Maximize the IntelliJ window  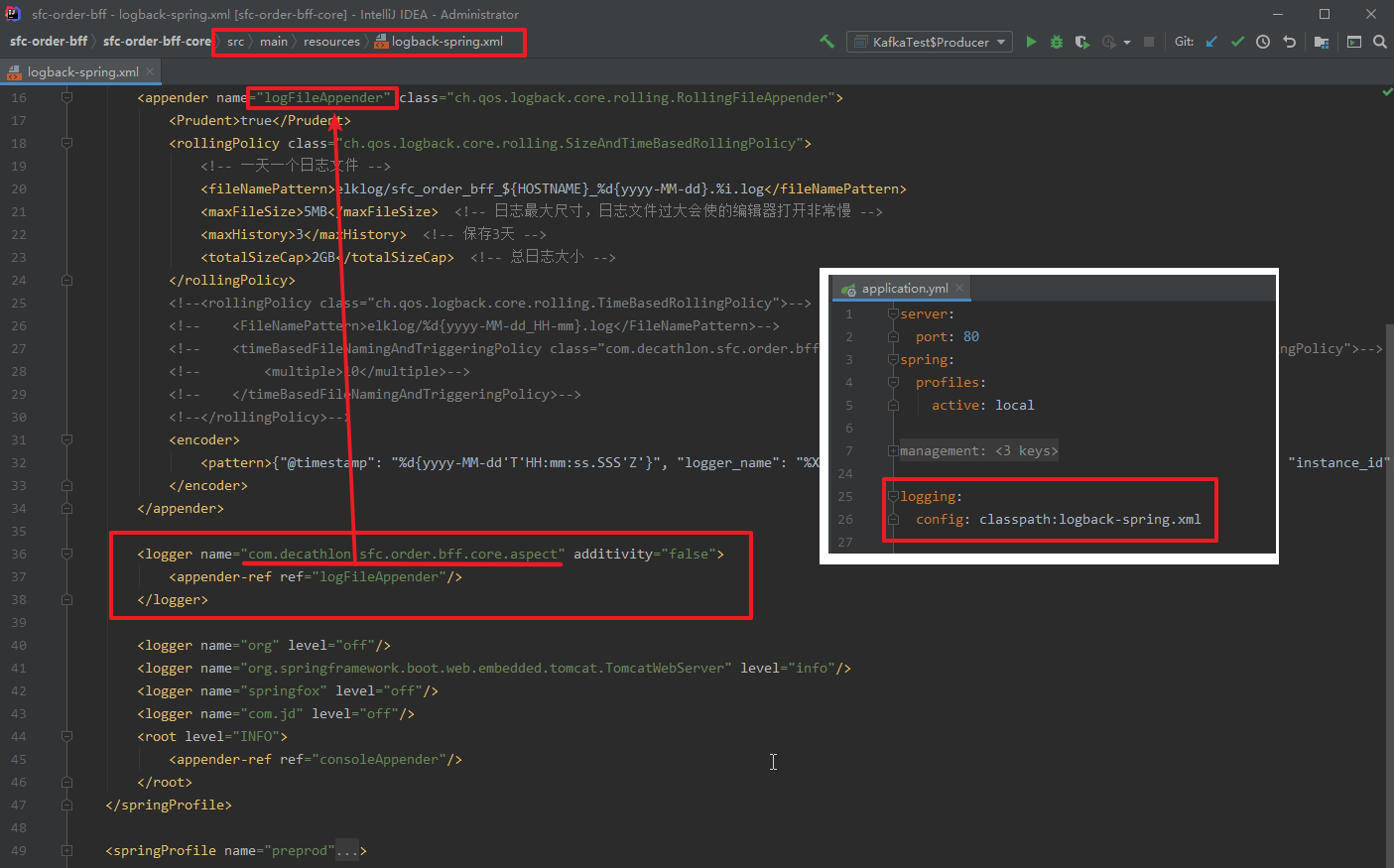click(x=1325, y=14)
